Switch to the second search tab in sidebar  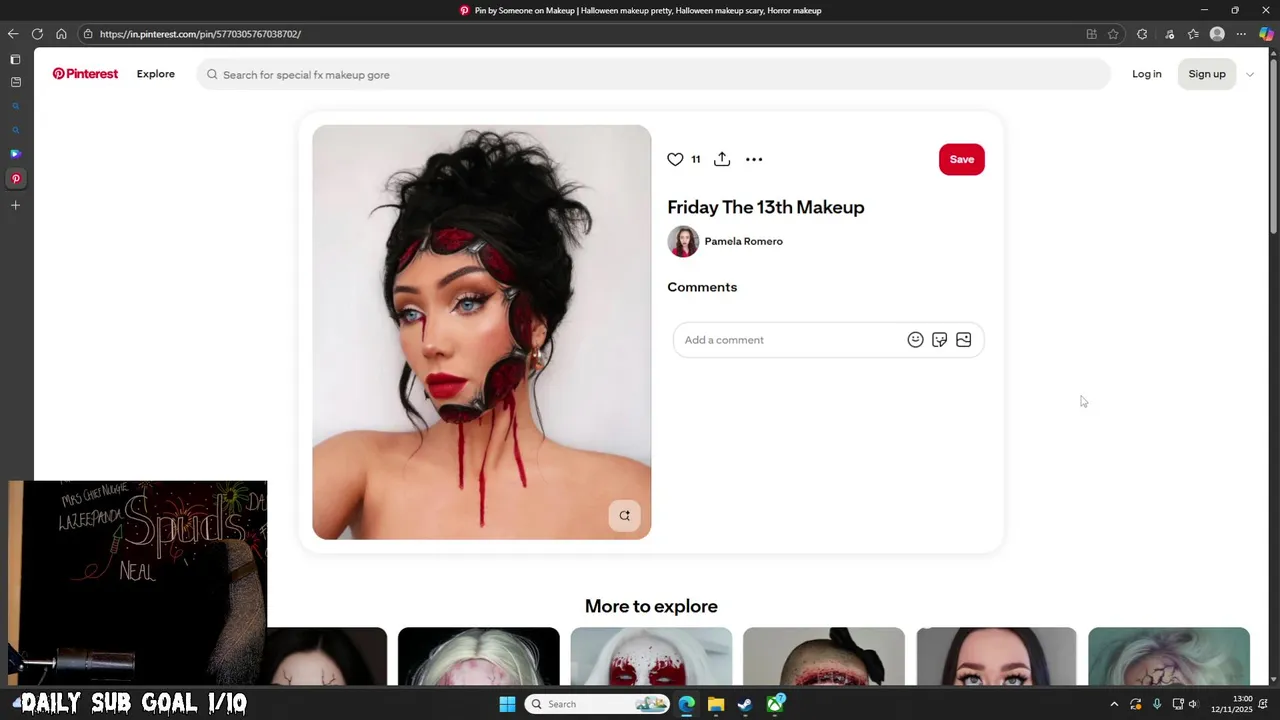tap(15, 130)
